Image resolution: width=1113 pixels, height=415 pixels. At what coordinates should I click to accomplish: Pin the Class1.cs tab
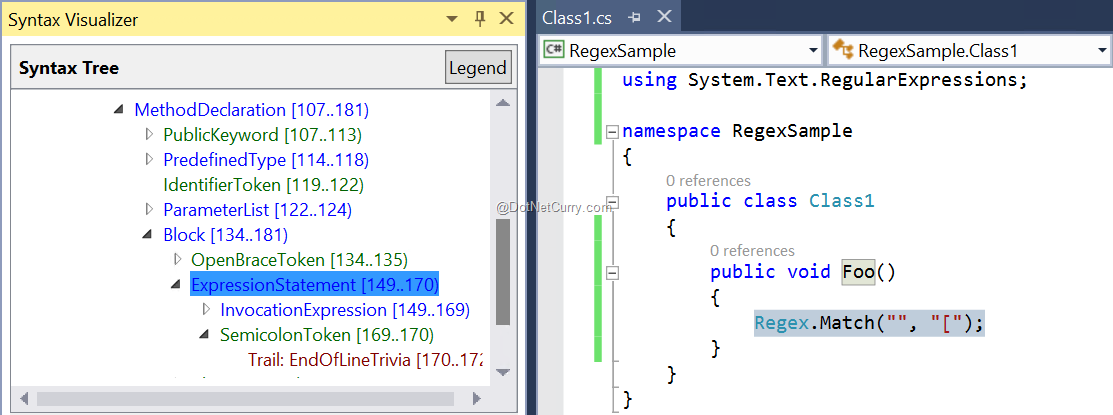click(635, 18)
